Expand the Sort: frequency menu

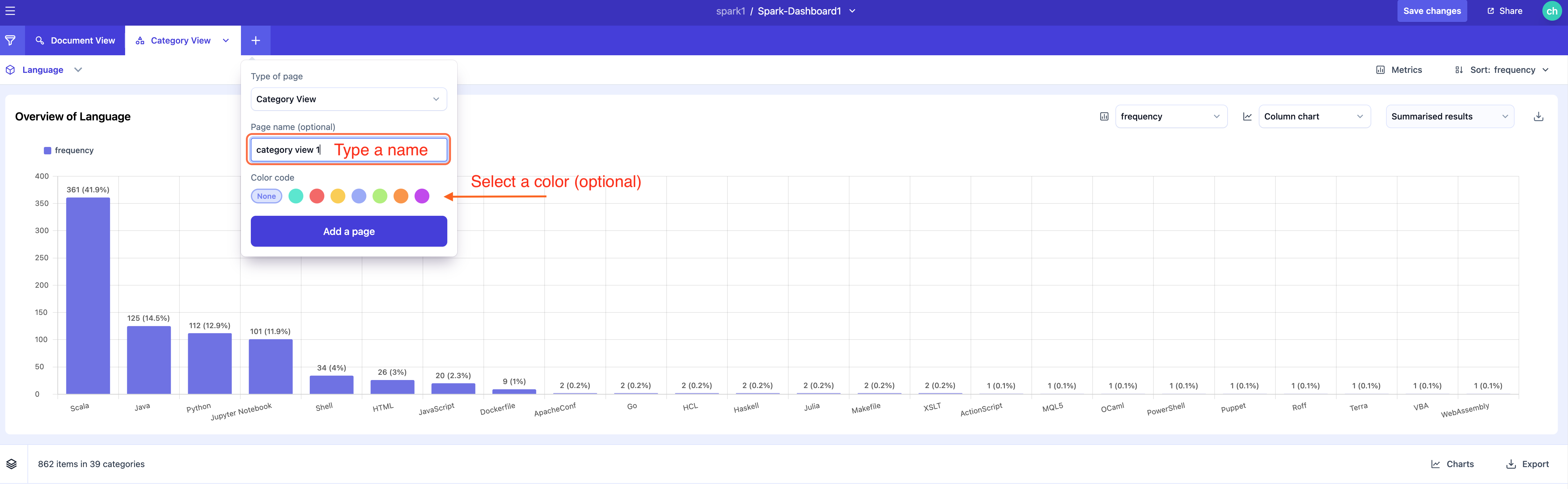pos(1502,70)
